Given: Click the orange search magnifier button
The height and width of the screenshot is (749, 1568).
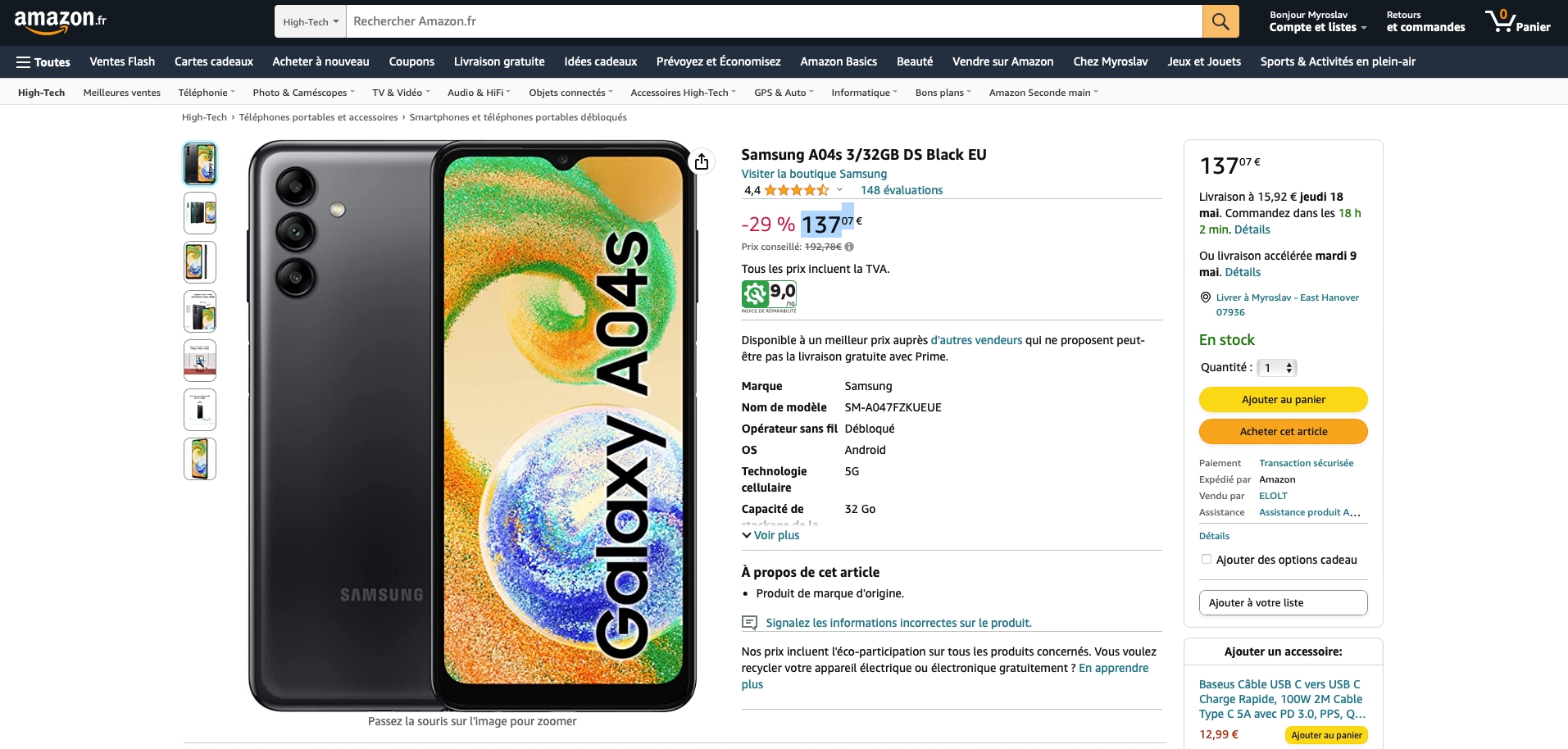Looking at the screenshot, I should pos(1220,21).
